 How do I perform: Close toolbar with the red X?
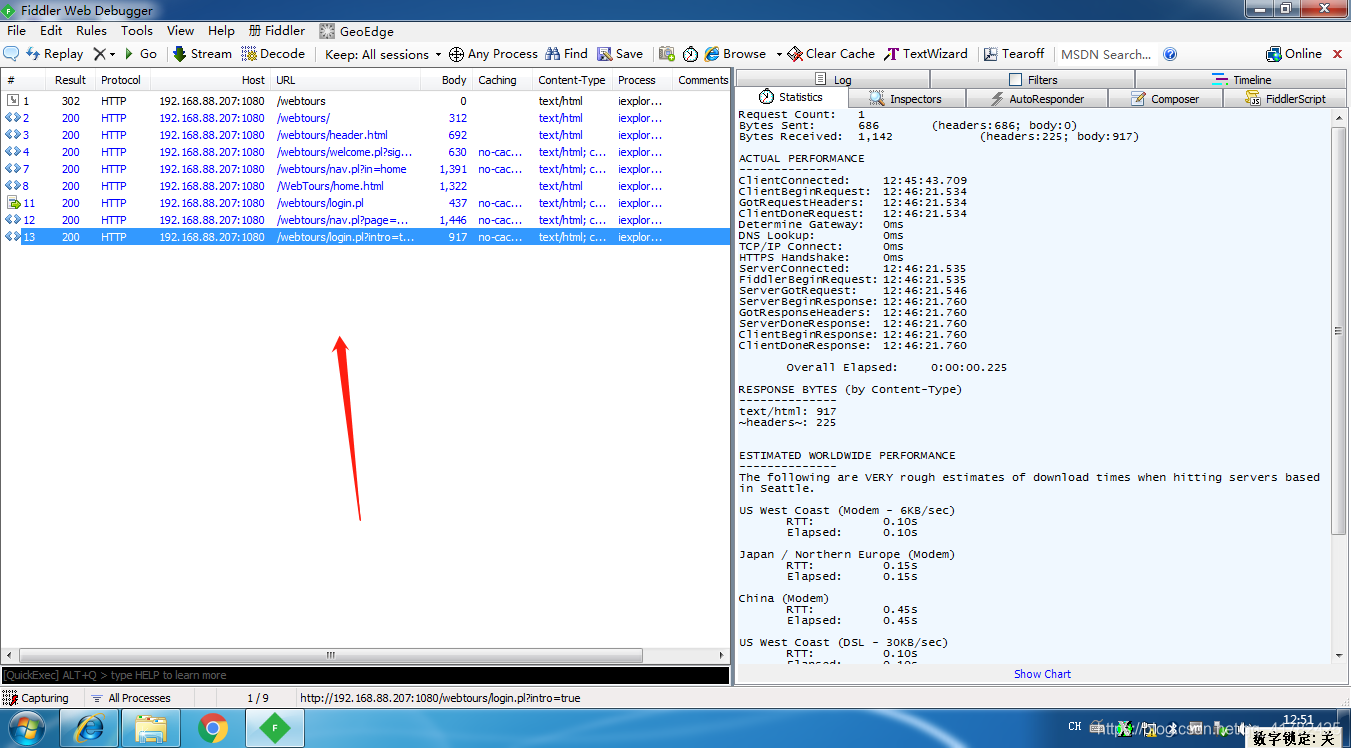tap(1339, 54)
